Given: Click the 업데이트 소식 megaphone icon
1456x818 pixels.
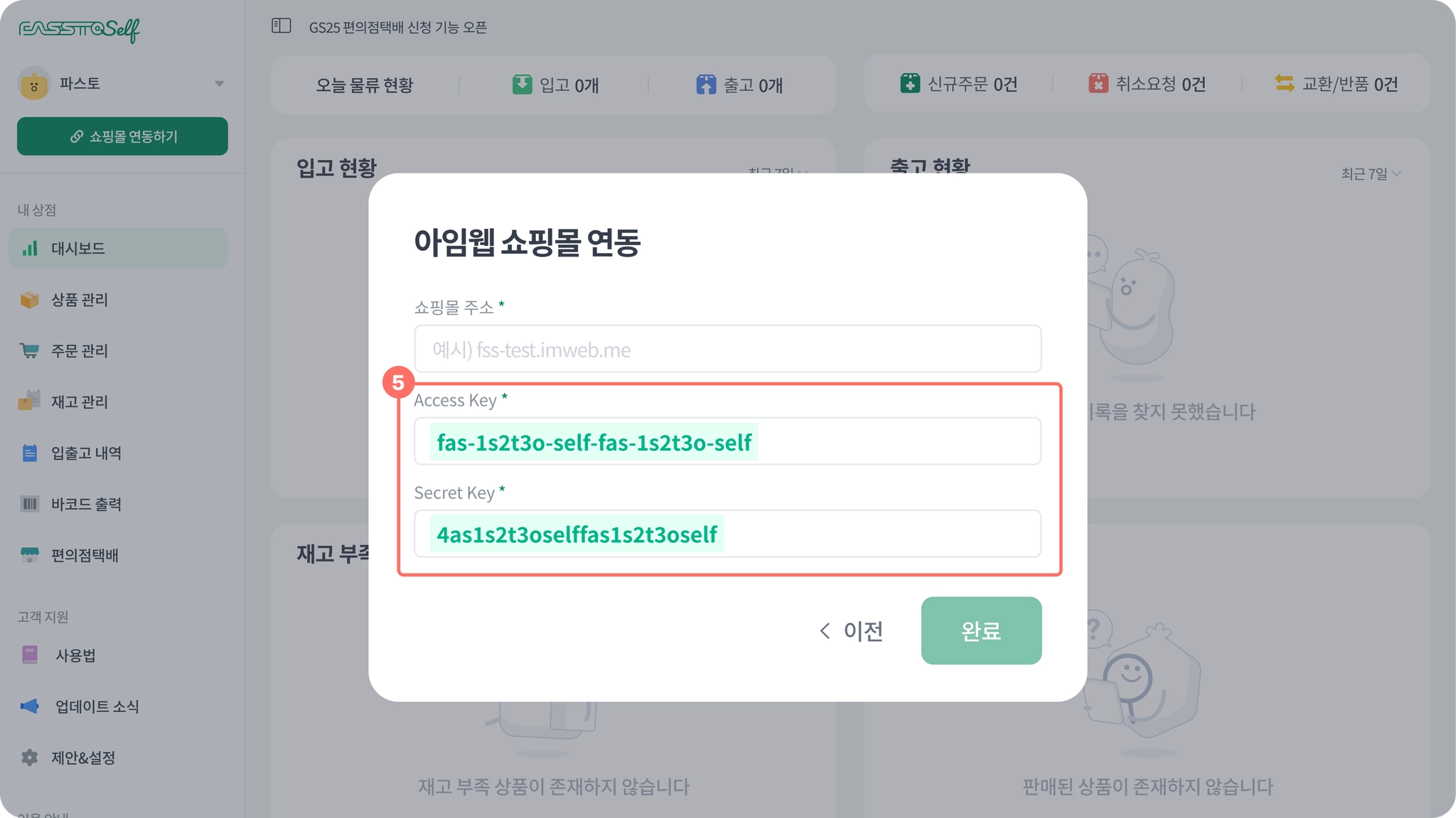Looking at the screenshot, I should 29,706.
